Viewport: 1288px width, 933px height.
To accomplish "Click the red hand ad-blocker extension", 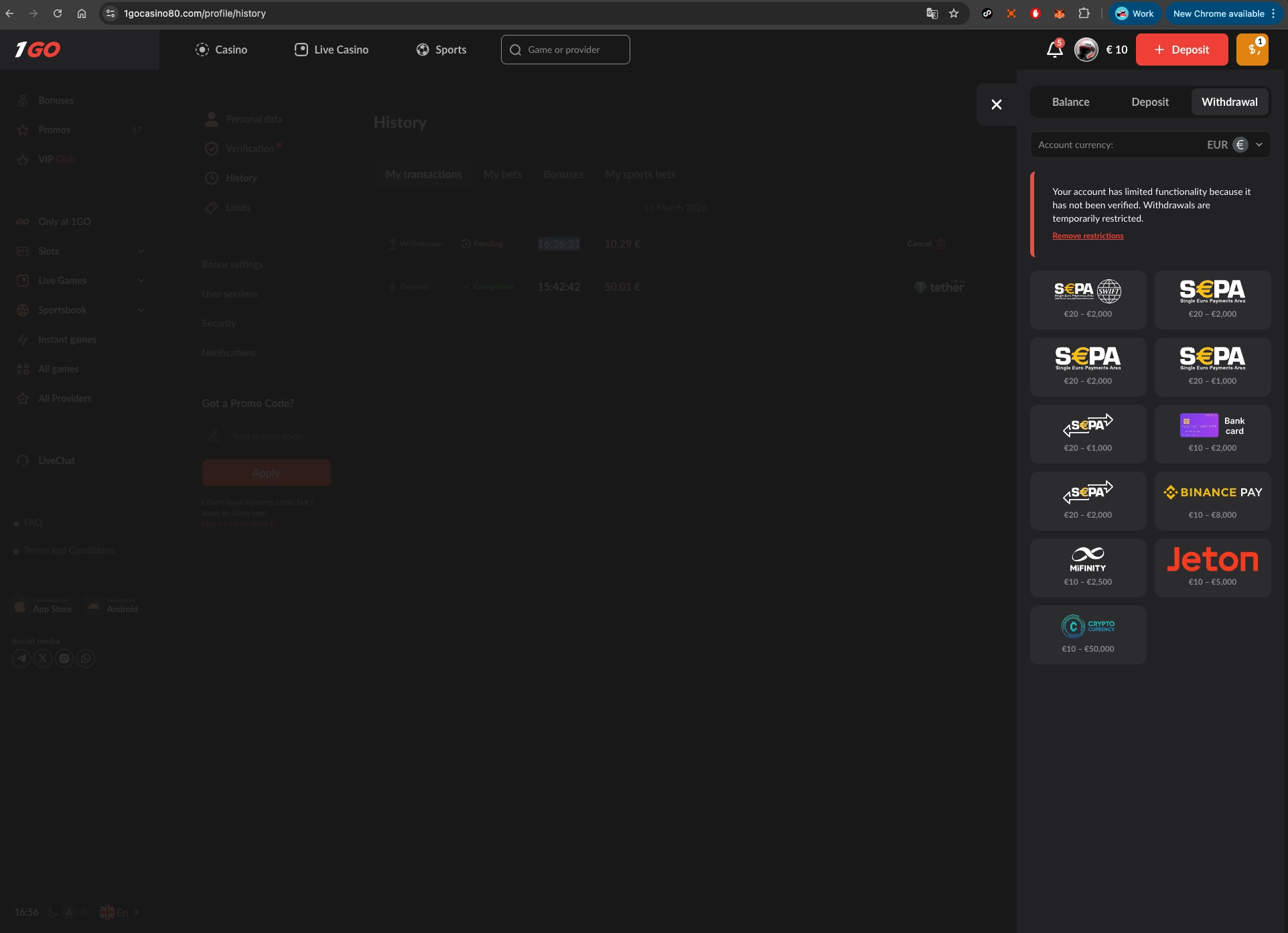I will pyautogui.click(x=1035, y=13).
